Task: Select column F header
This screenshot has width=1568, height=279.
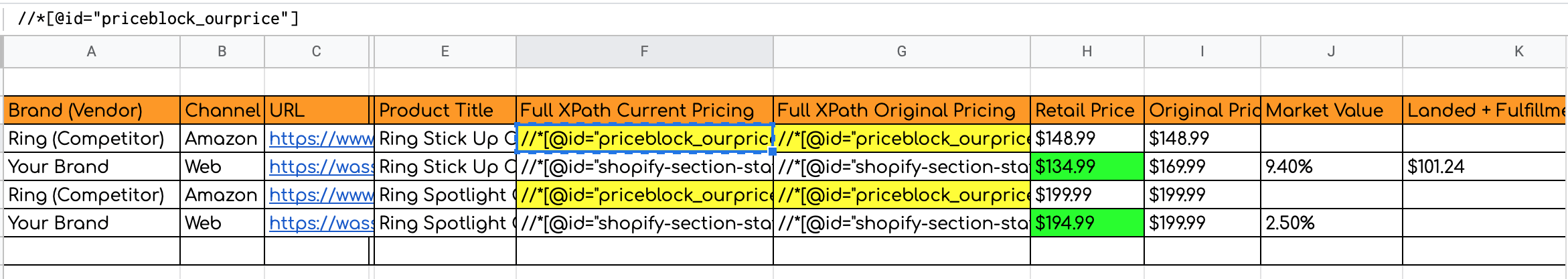Action: pos(644,52)
